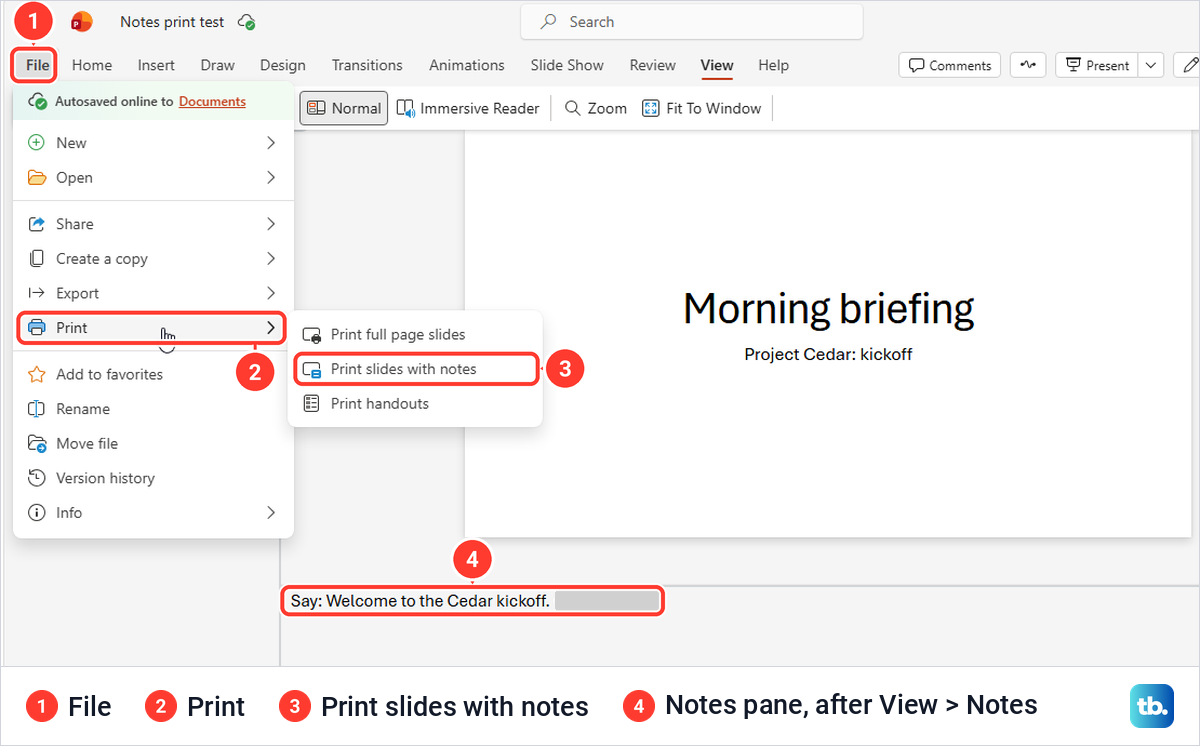Image resolution: width=1200 pixels, height=746 pixels.
Task: Switch to Normal view
Action: point(343,108)
